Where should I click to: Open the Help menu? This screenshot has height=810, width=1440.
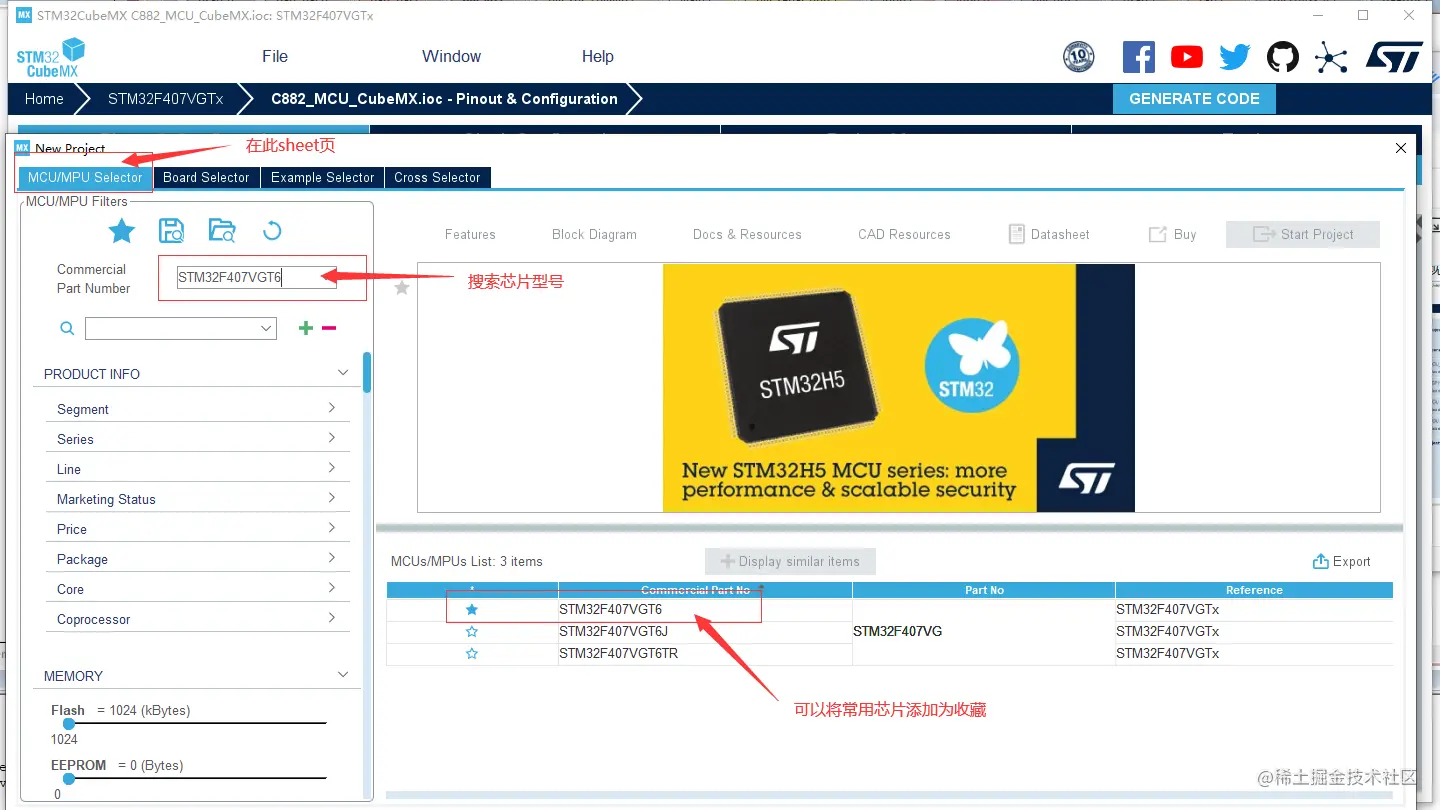[598, 57]
